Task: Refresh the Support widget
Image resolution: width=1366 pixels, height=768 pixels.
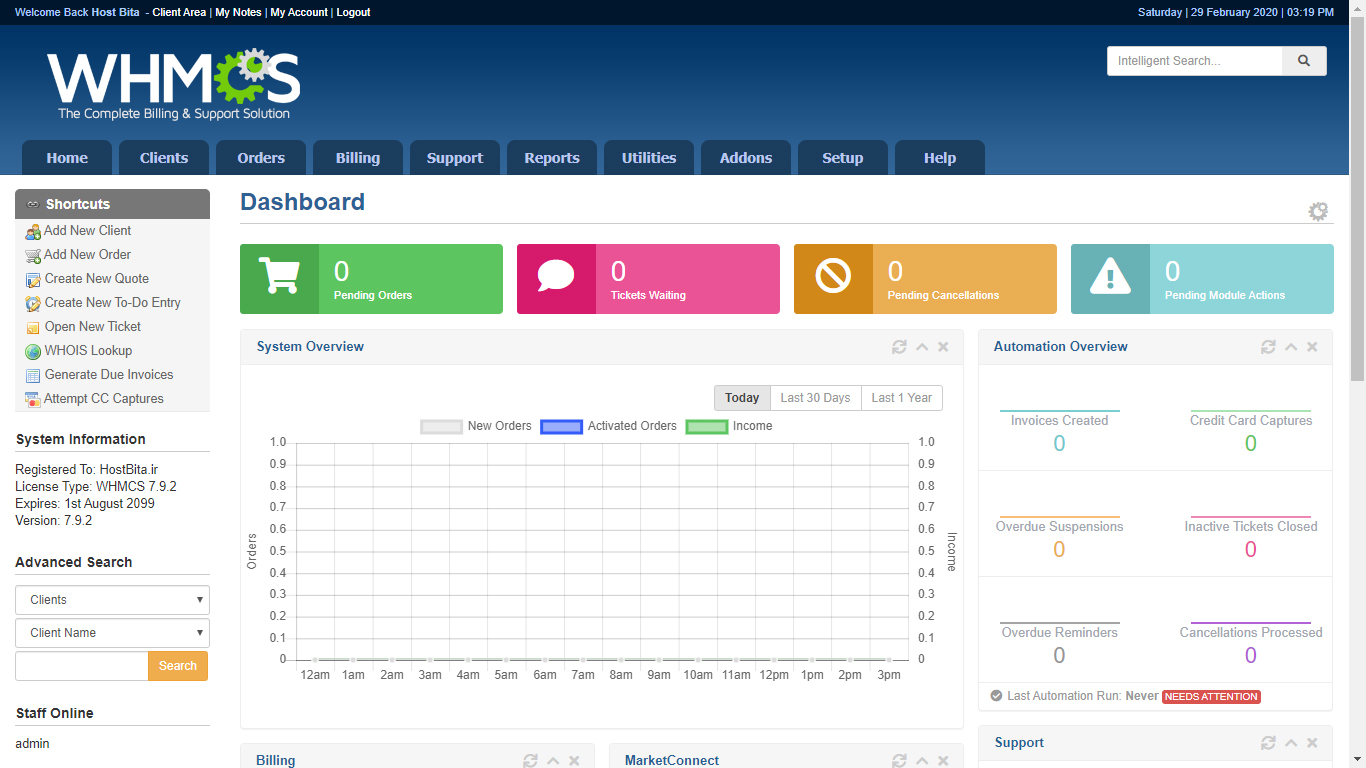Action: pos(1268,743)
